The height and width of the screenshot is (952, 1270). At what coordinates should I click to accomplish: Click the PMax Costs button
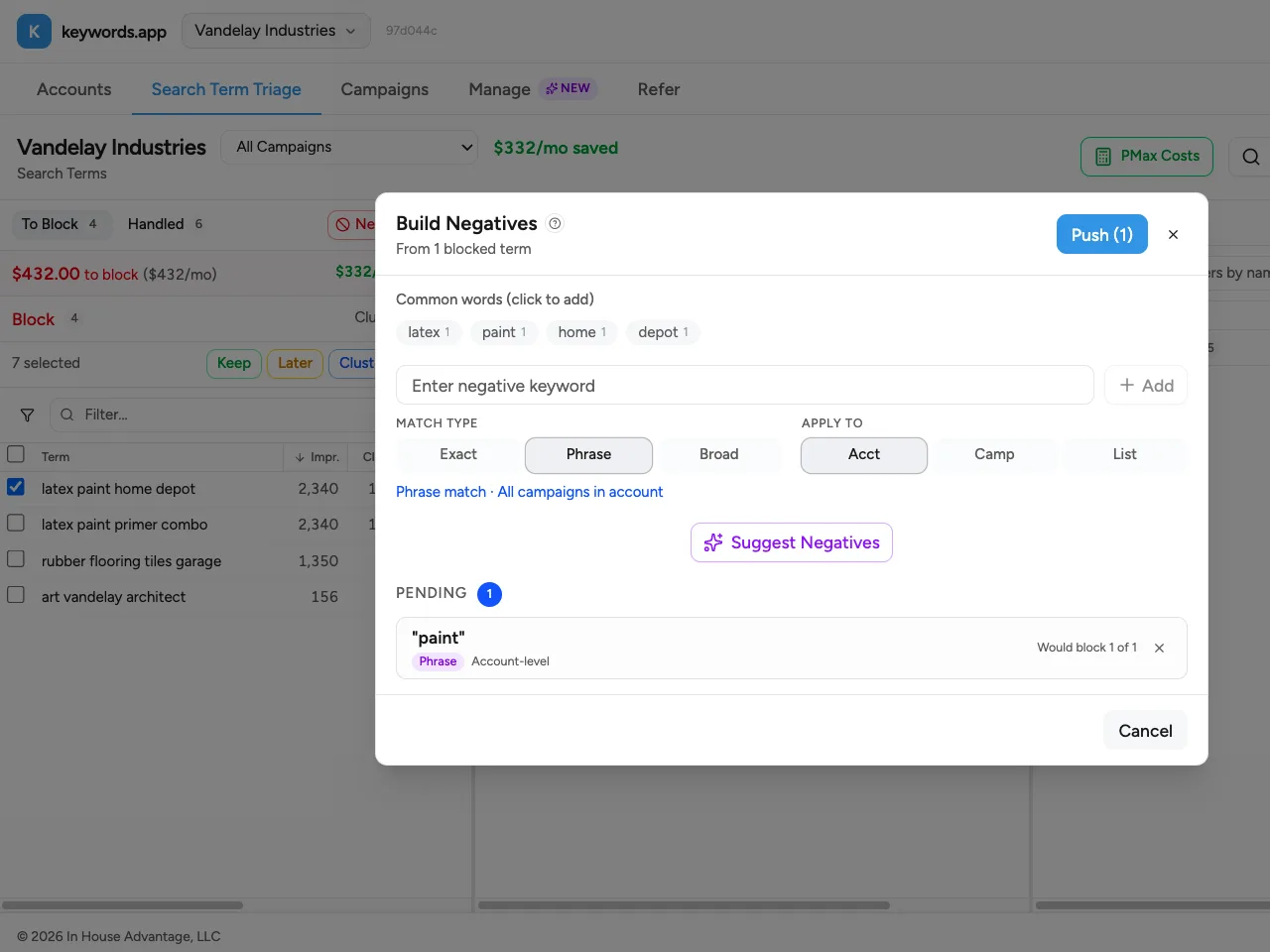pos(1147,157)
